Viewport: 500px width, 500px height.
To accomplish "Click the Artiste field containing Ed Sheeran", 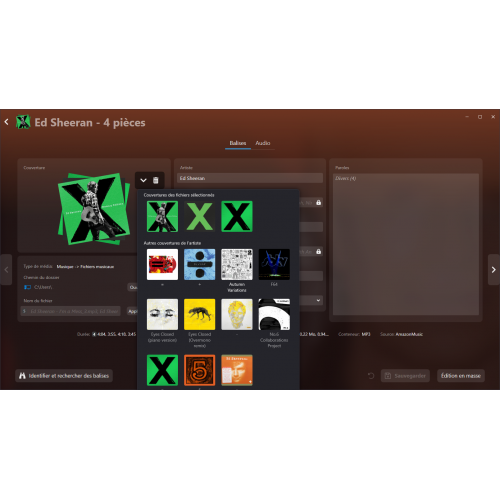I will click(250, 178).
